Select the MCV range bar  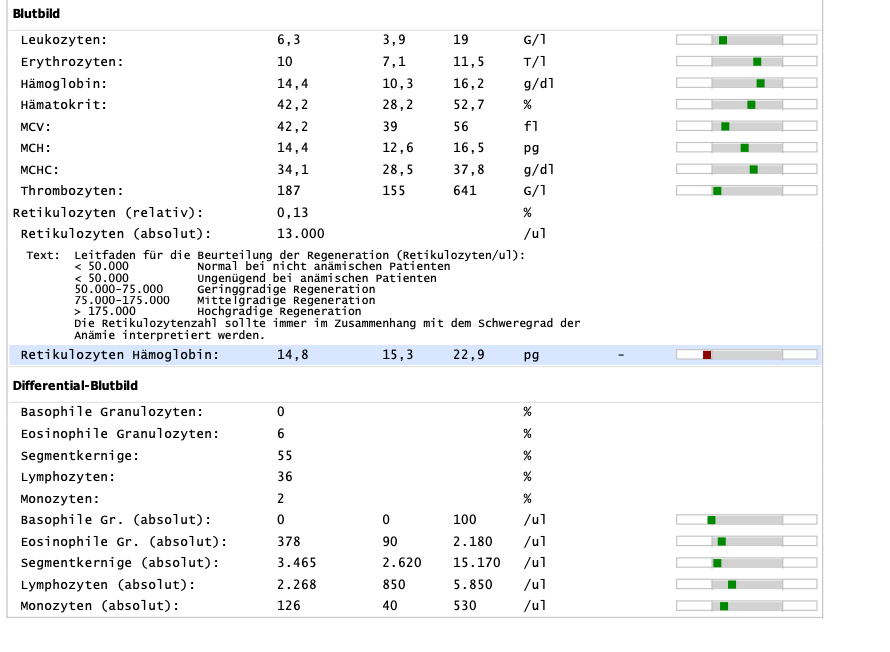click(x=746, y=126)
